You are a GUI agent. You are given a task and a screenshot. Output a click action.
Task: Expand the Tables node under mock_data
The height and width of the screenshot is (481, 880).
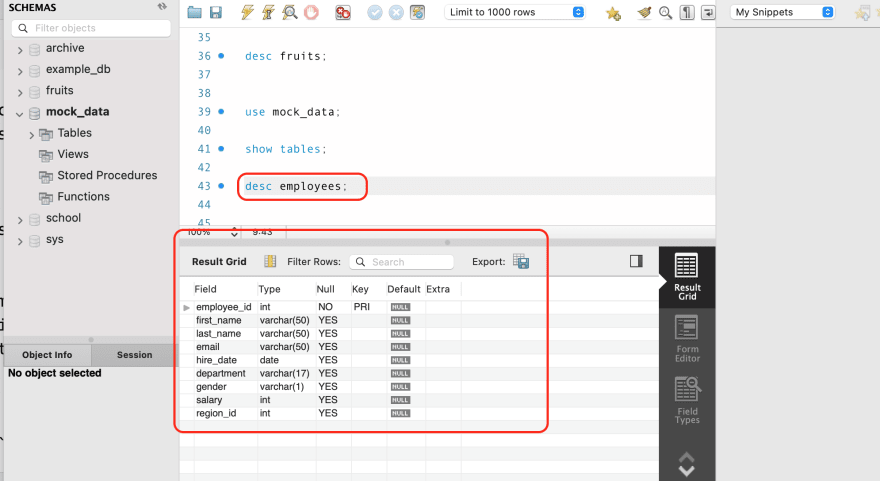[x=31, y=135]
